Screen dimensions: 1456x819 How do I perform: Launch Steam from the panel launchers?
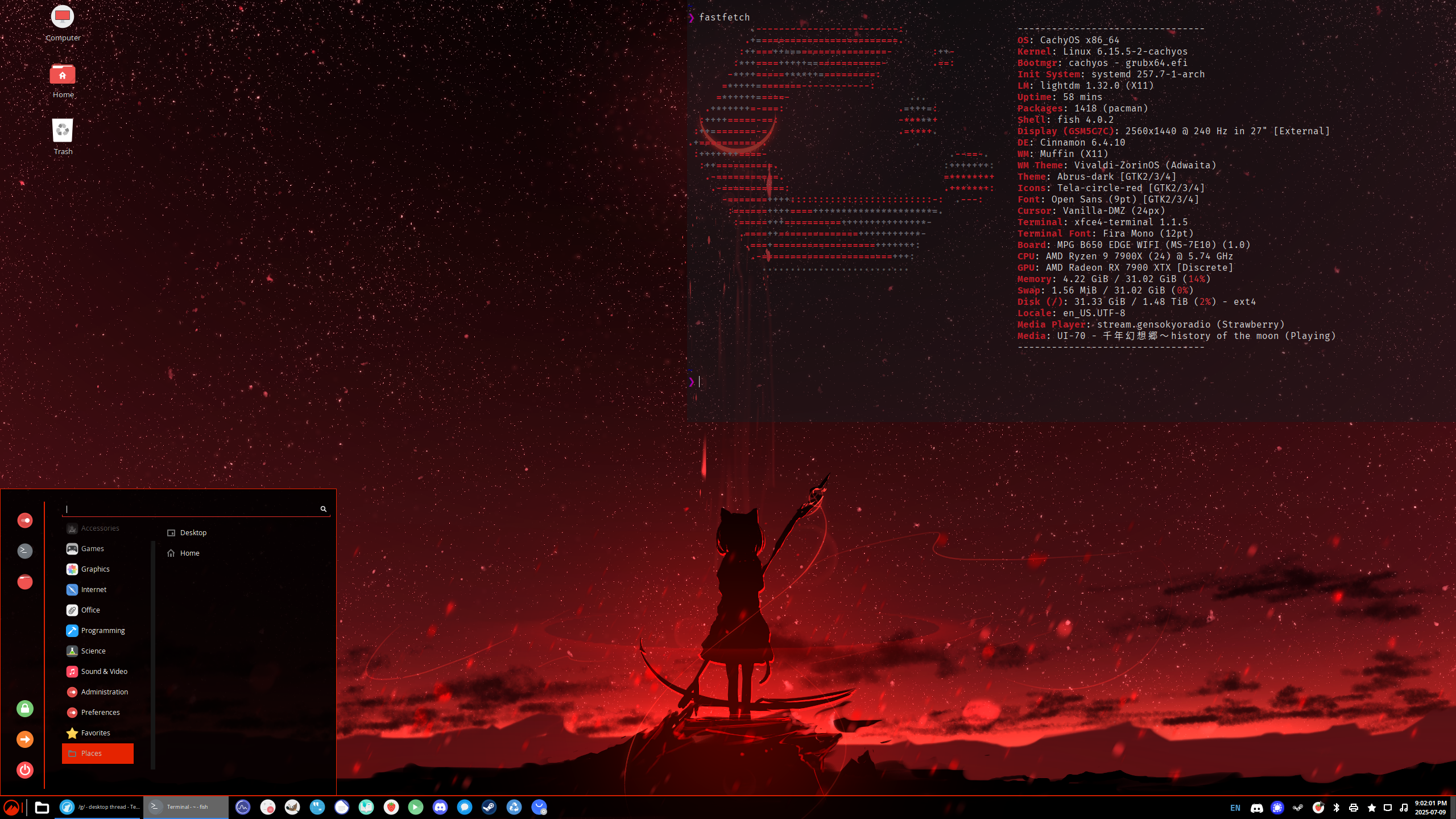[489, 807]
